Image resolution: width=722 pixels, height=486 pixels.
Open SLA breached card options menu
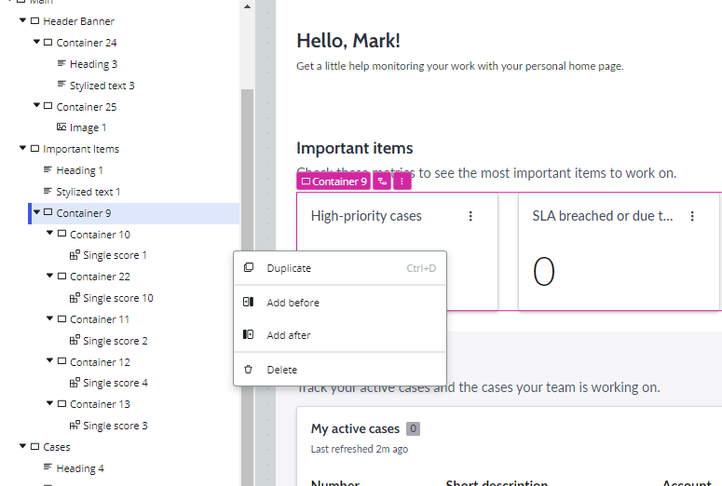pos(692,216)
